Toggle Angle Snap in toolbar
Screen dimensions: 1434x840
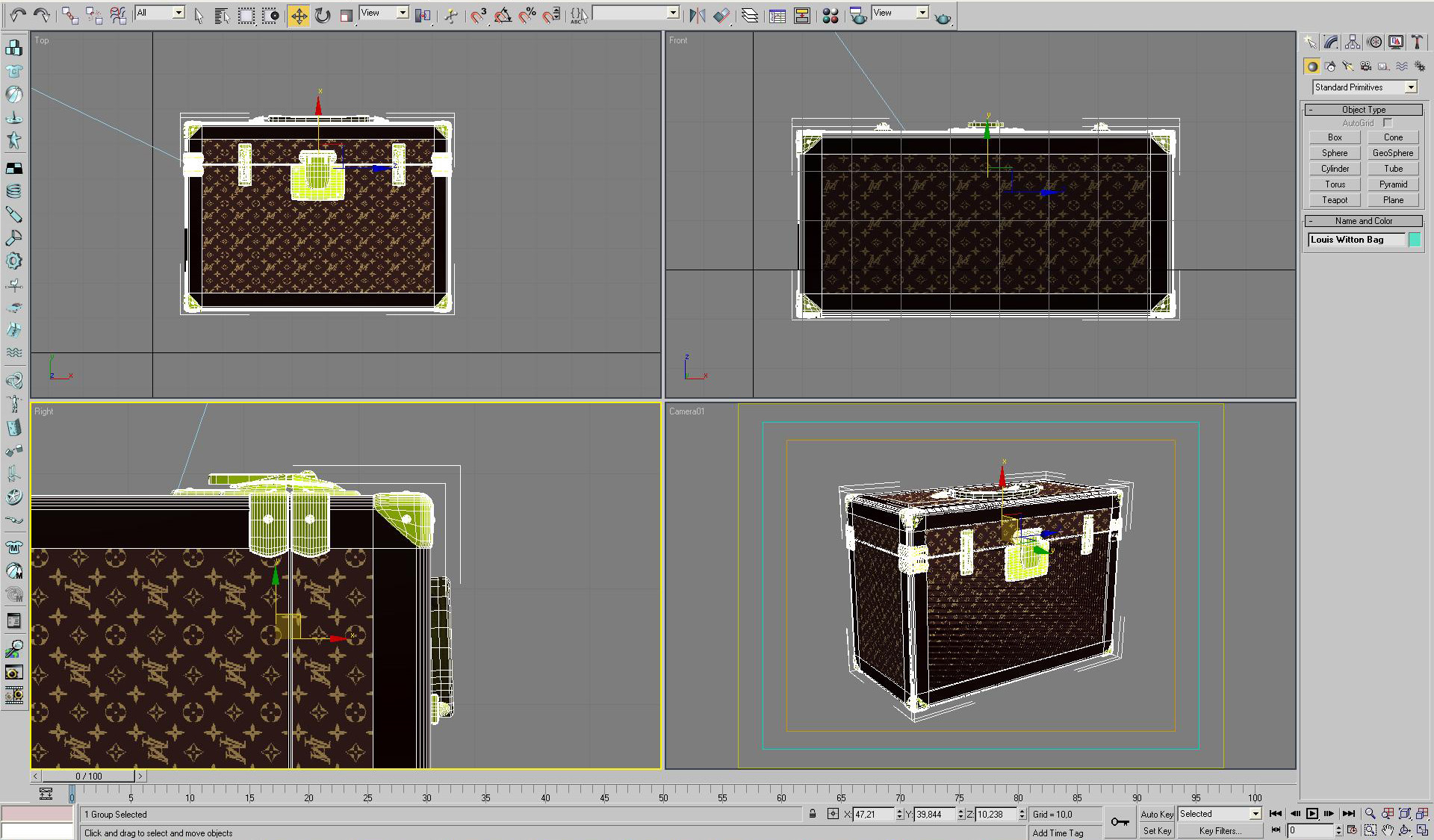click(503, 15)
